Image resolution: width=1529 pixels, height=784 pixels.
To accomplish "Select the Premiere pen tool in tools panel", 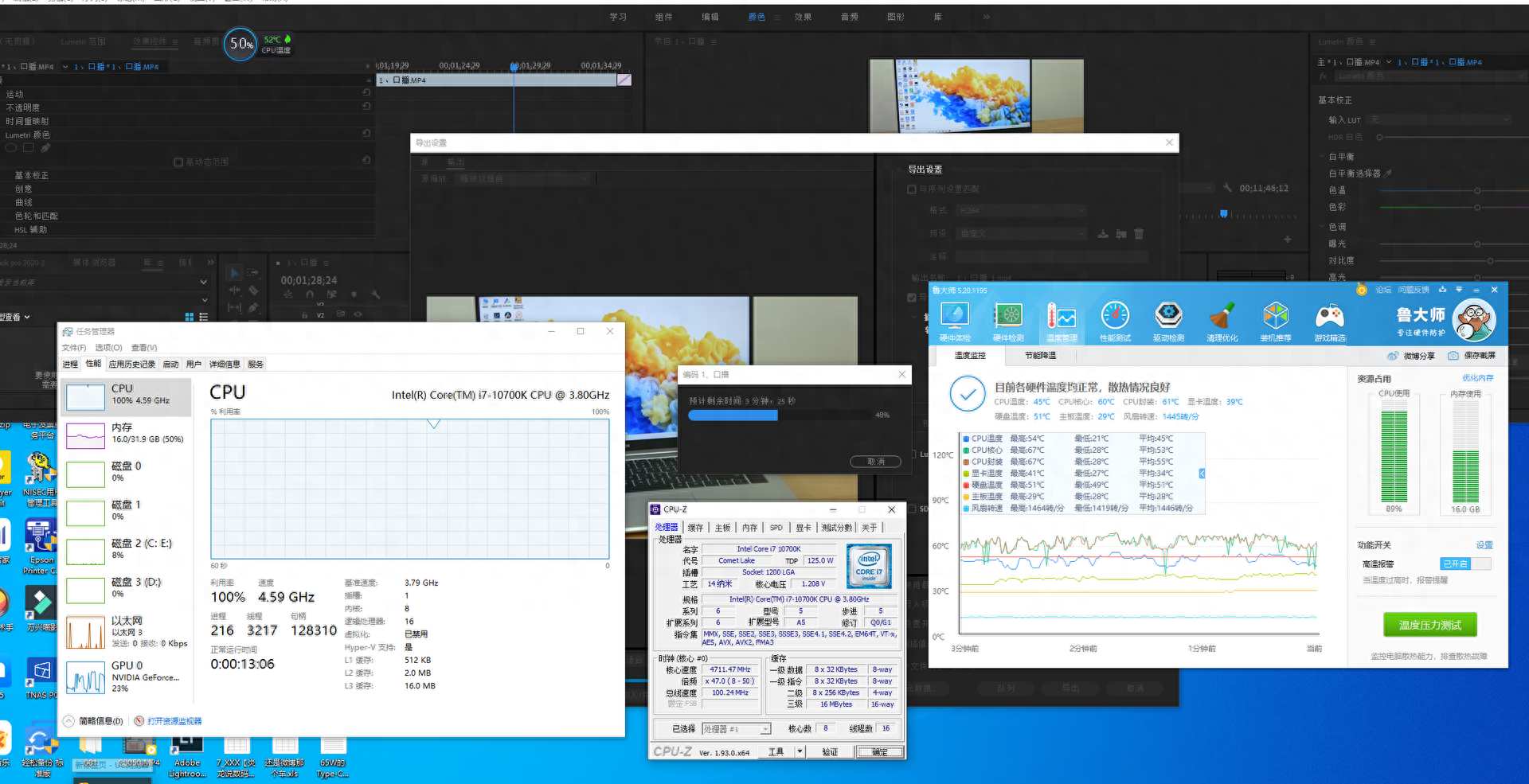I will click(x=253, y=307).
